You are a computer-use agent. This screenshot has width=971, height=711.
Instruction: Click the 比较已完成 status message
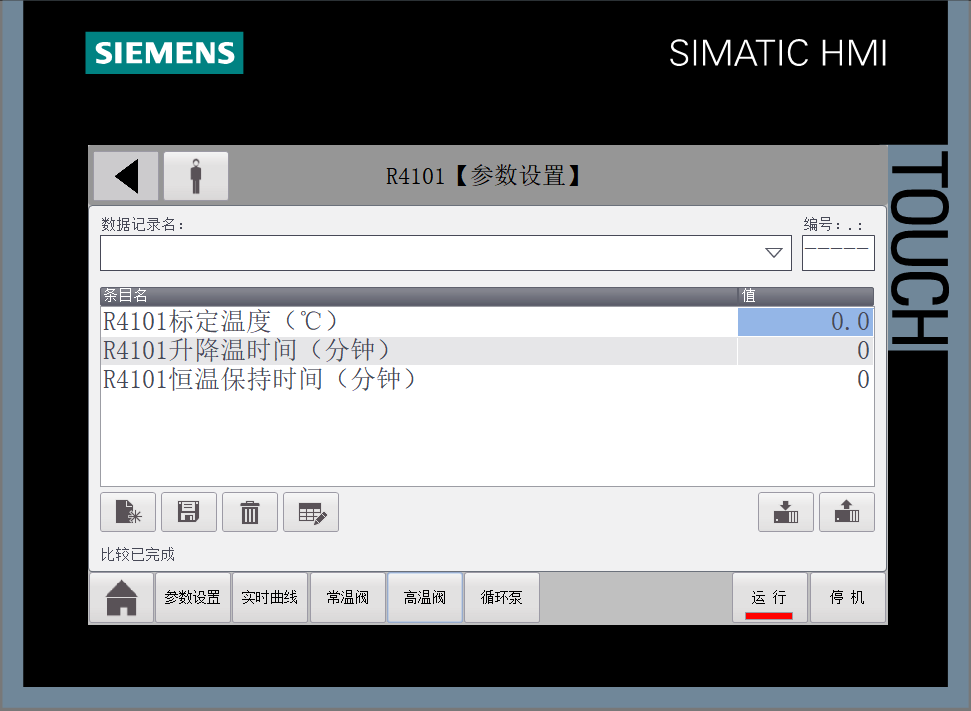[x=137, y=554]
